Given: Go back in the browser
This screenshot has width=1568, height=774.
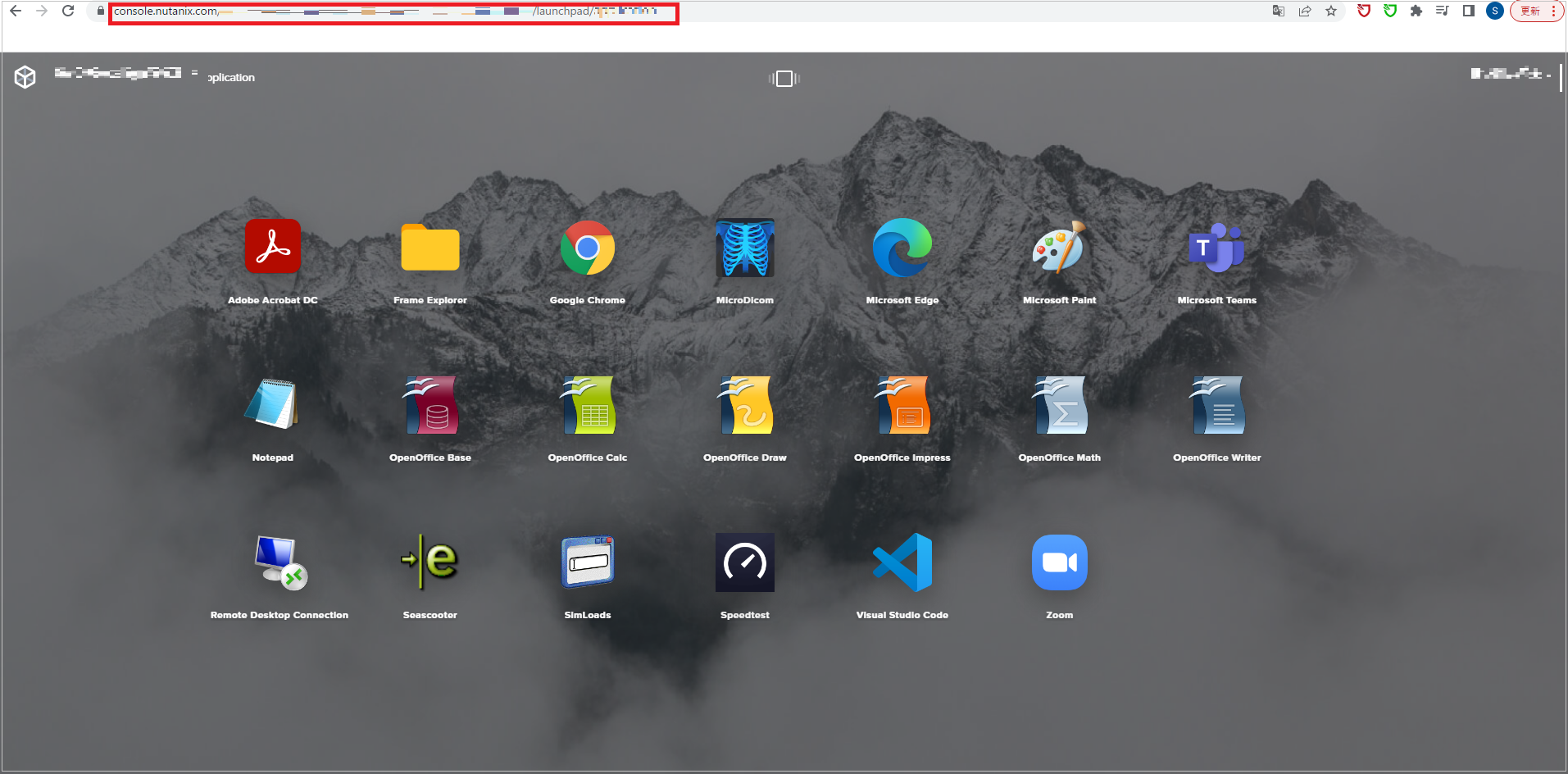Looking at the screenshot, I should [16, 11].
